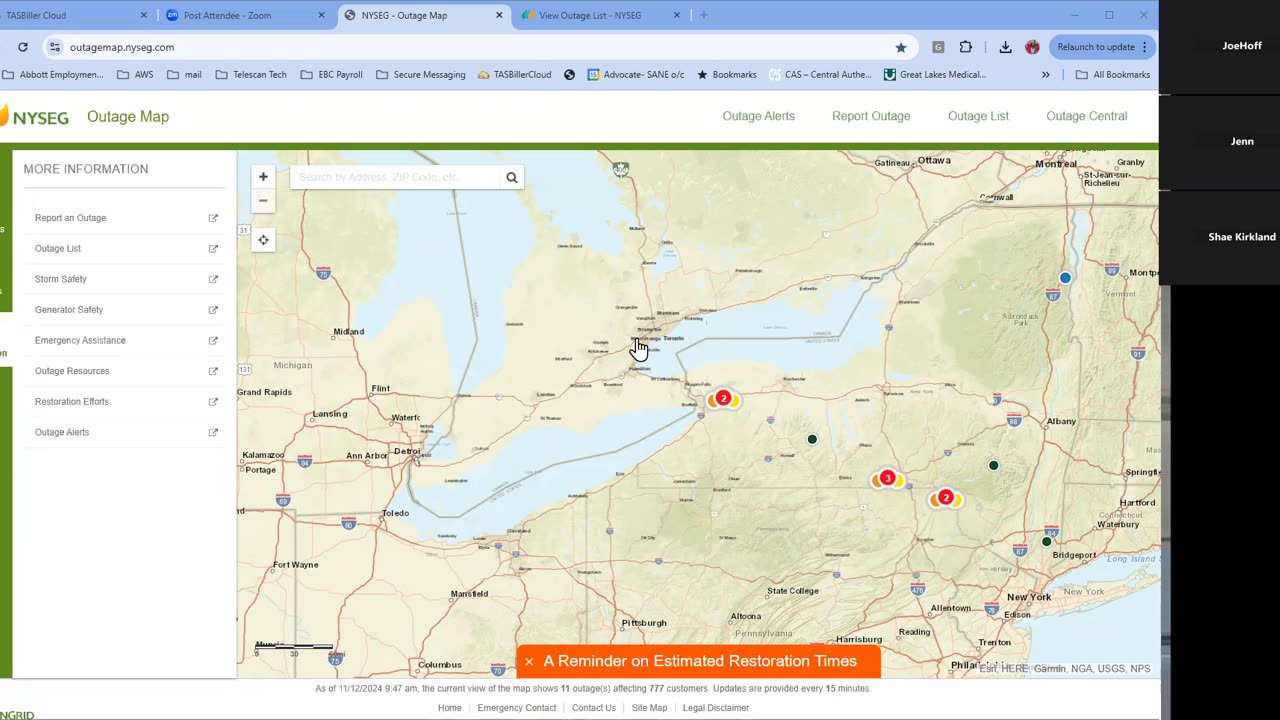Open external link icon beside Outage List

pyautogui.click(x=213, y=249)
